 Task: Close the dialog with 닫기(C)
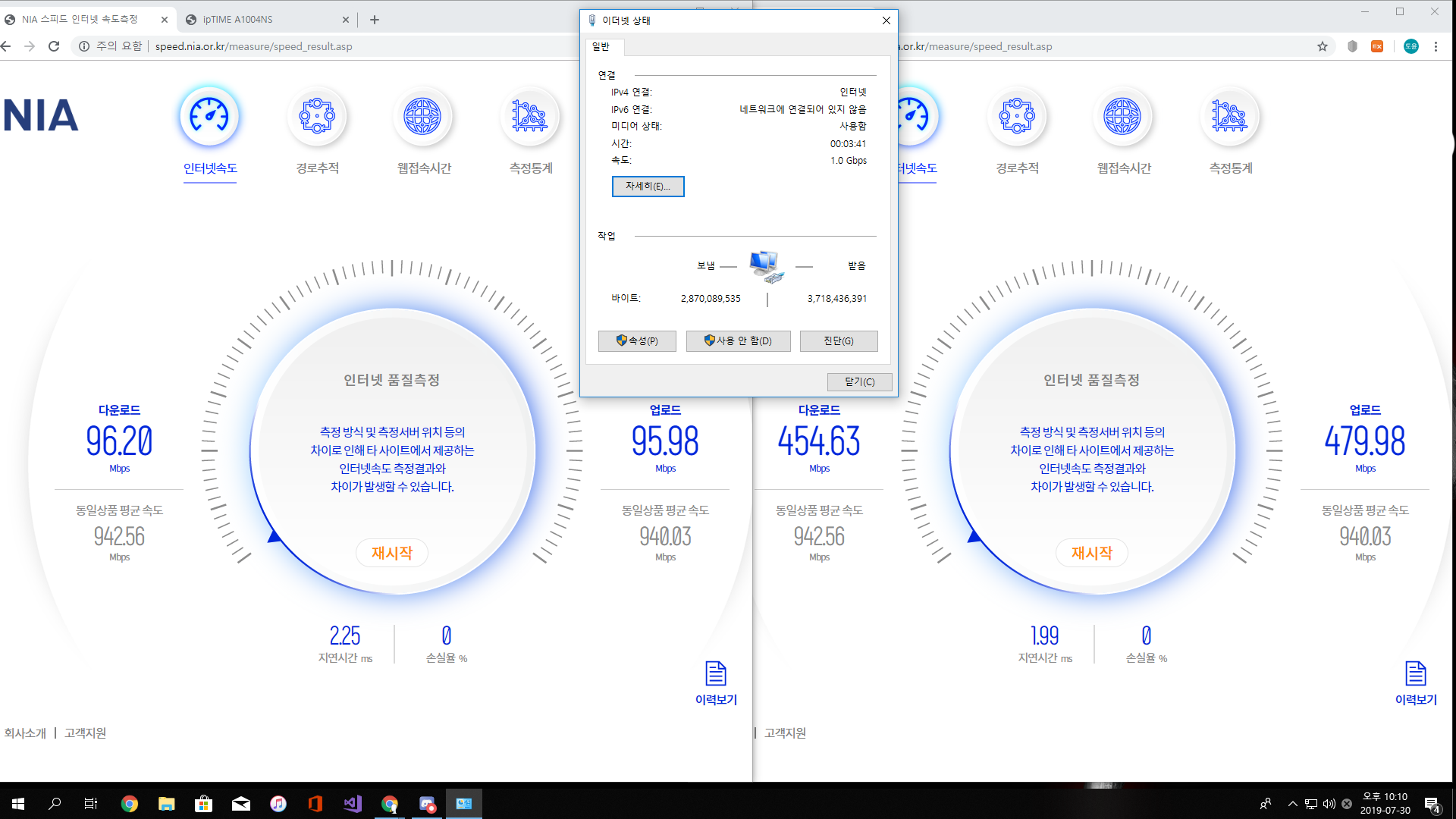859,381
